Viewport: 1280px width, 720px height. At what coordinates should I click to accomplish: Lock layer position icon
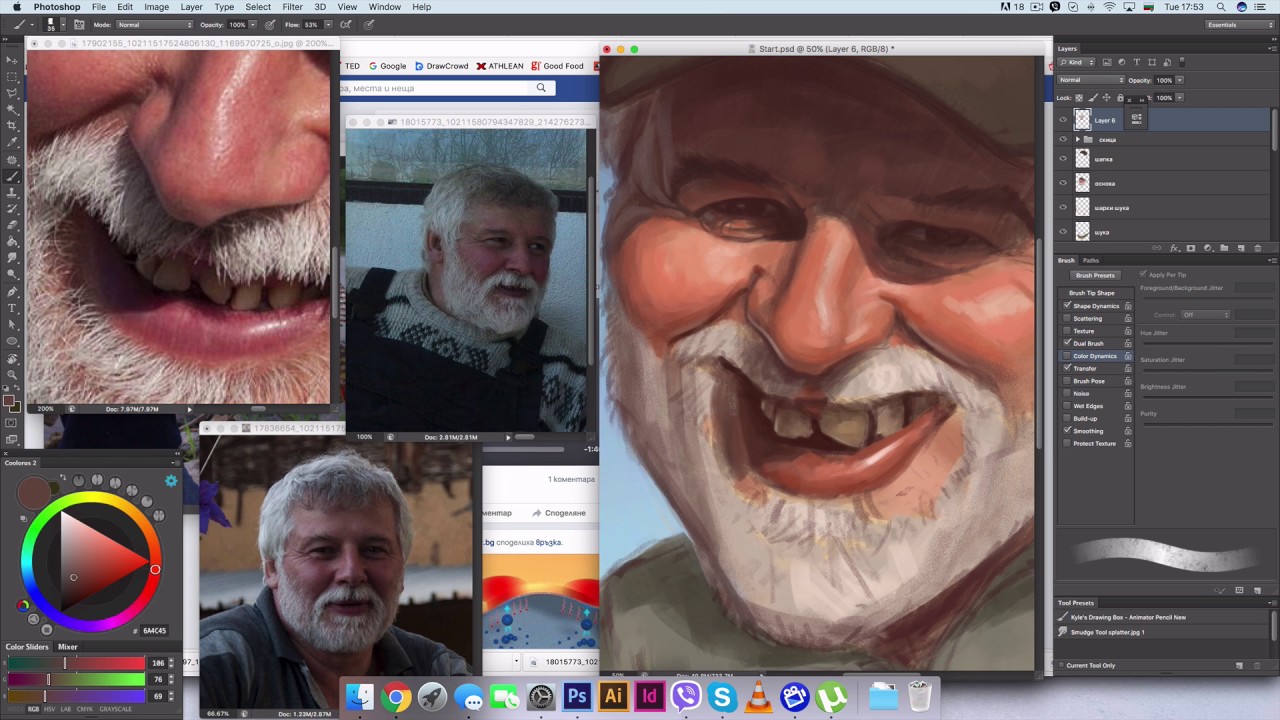[x=1106, y=97]
